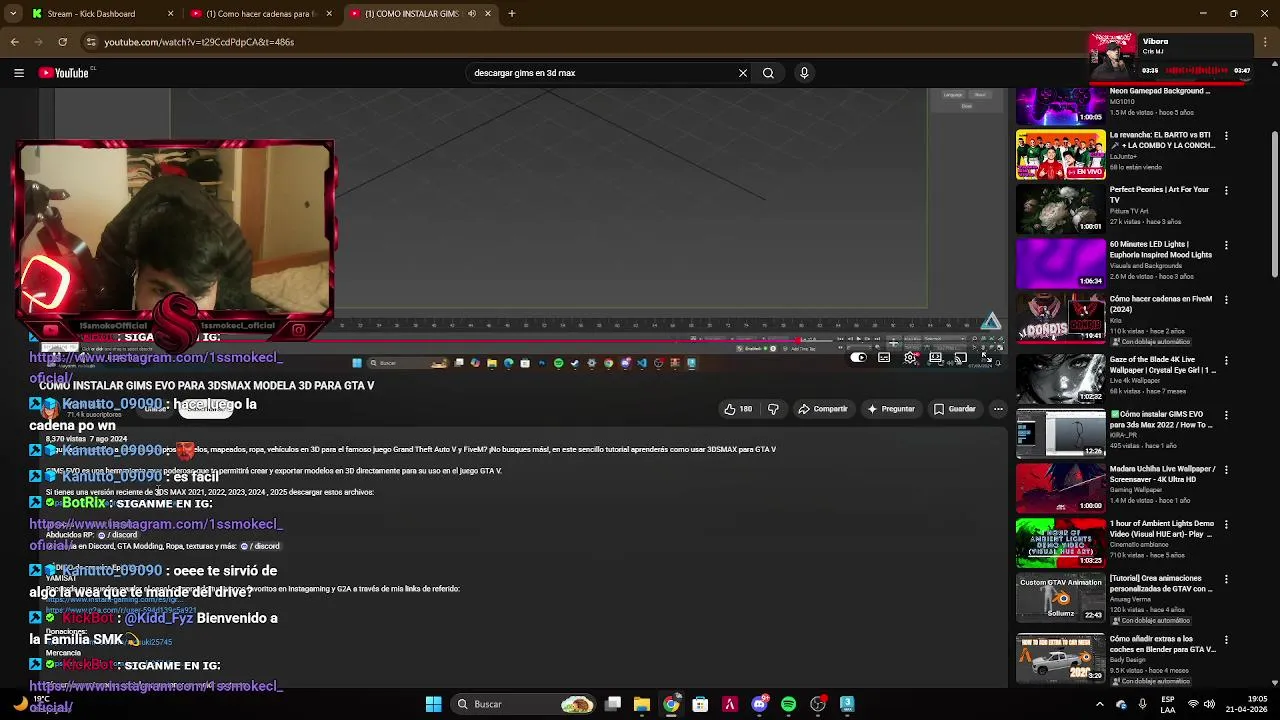Open File Explorer from taskbar

pos(642,704)
